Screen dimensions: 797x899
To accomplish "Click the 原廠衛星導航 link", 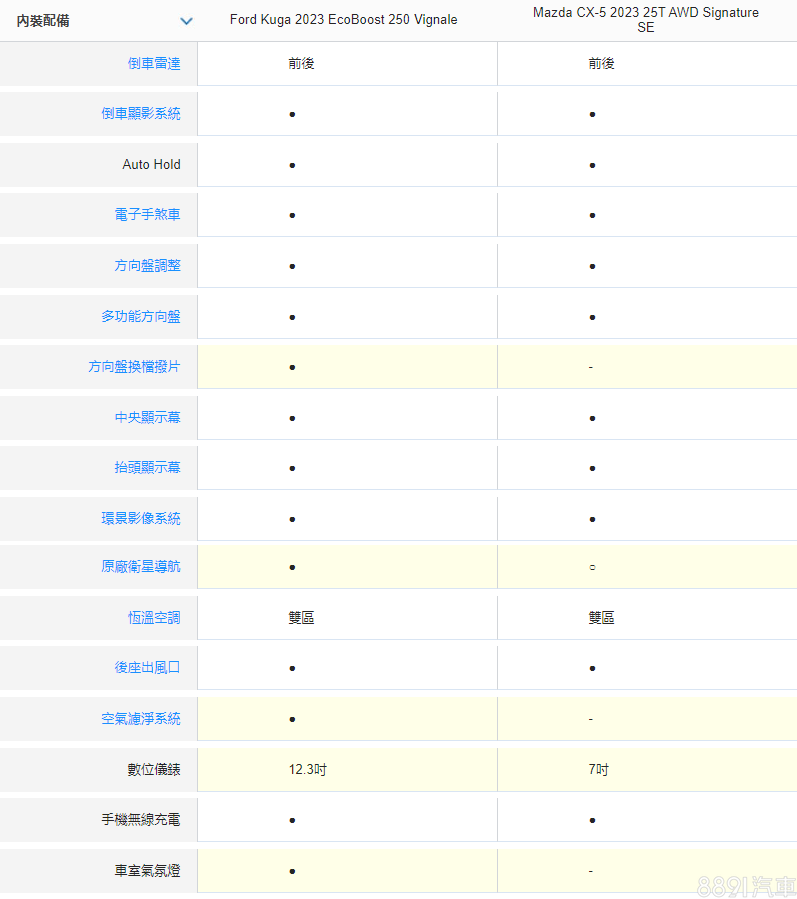I will (141, 567).
